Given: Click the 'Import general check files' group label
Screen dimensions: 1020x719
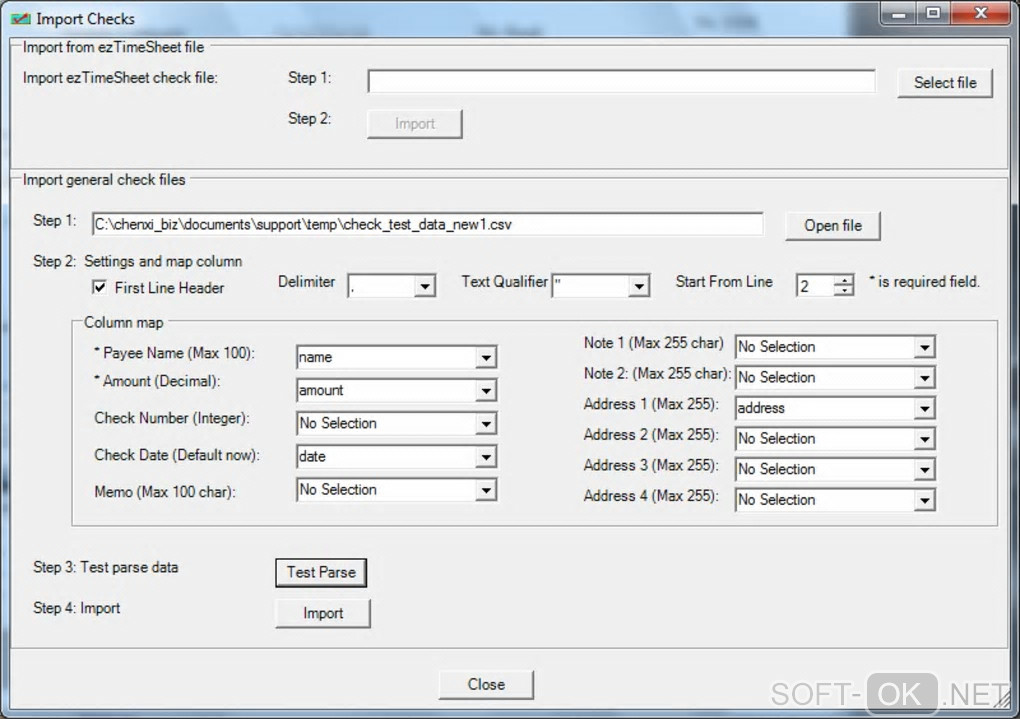Looking at the screenshot, I should pyautogui.click(x=104, y=180).
